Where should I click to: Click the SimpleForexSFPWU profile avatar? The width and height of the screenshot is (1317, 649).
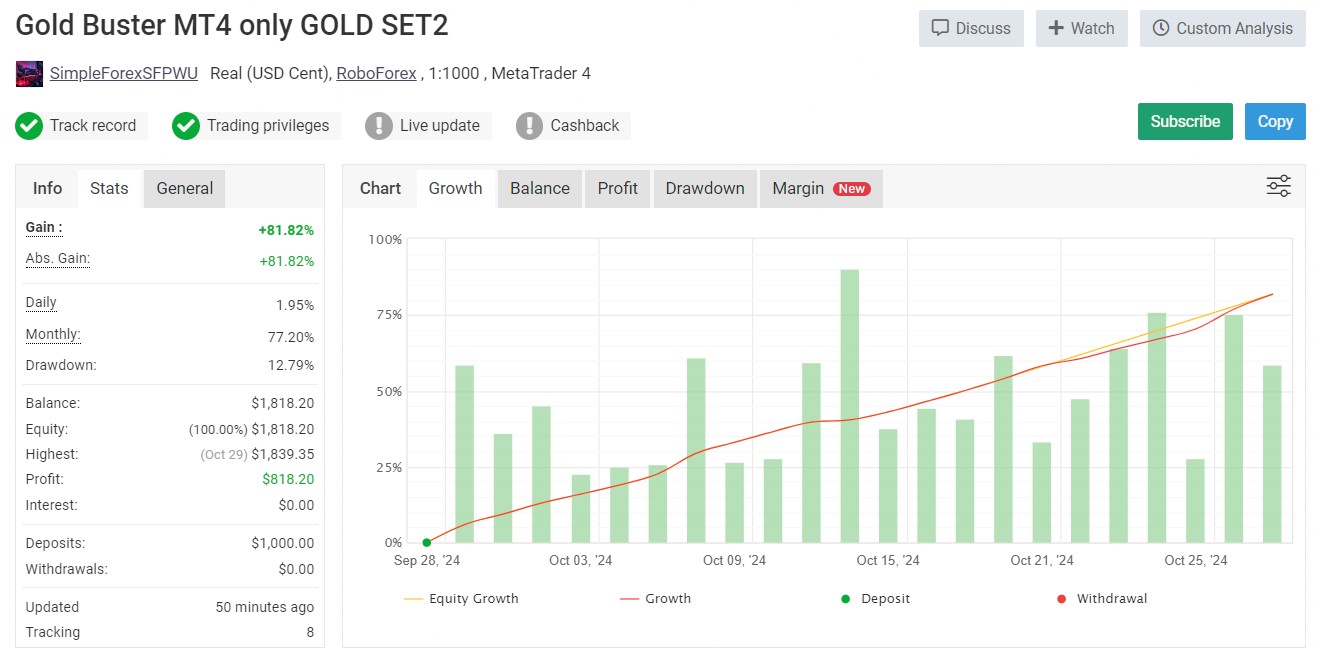29,74
